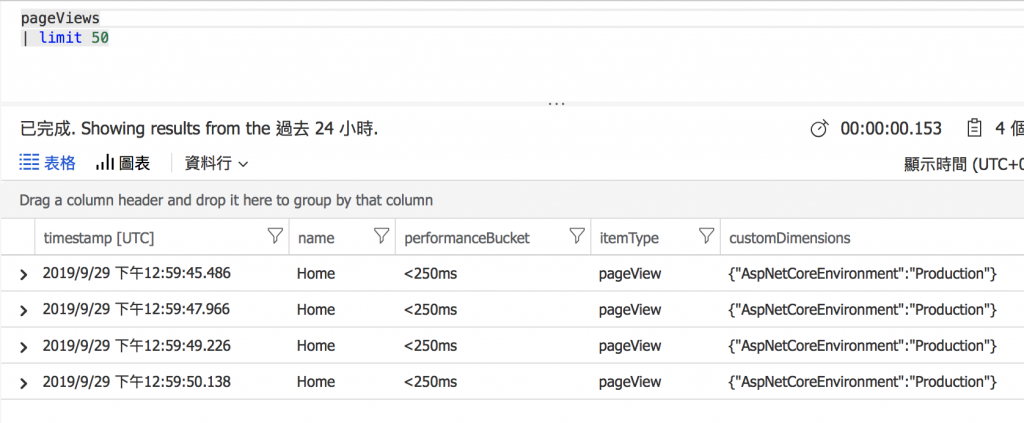
Task: Expand row with timestamp 12:59:45.486
Action: (x=23, y=274)
